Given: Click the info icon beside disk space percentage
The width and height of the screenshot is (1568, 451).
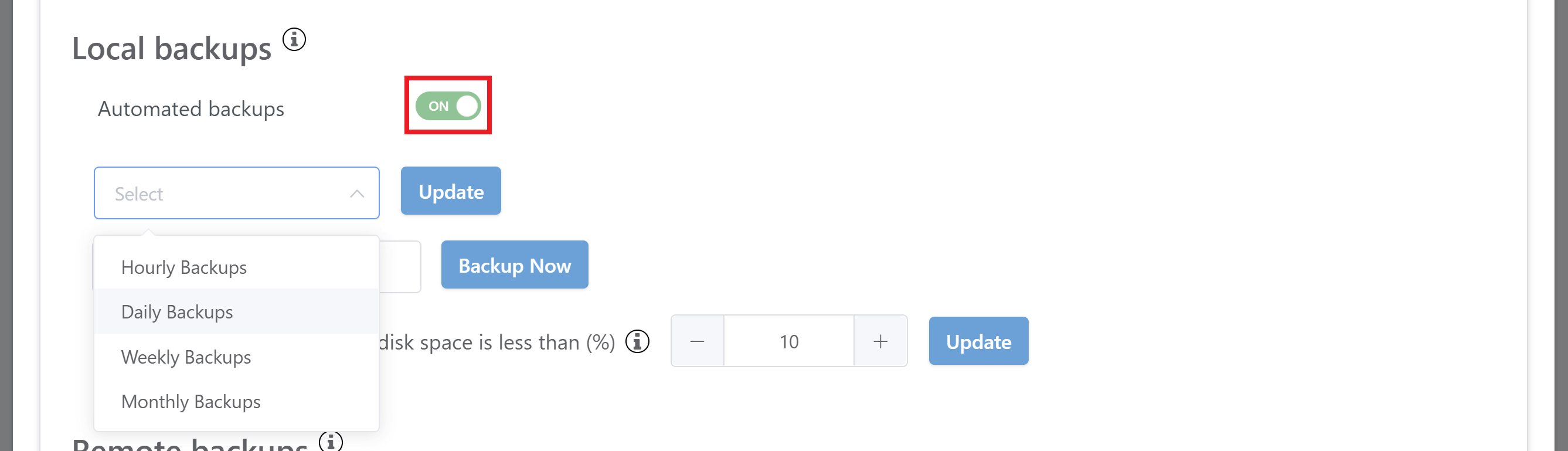Looking at the screenshot, I should coord(637,341).
